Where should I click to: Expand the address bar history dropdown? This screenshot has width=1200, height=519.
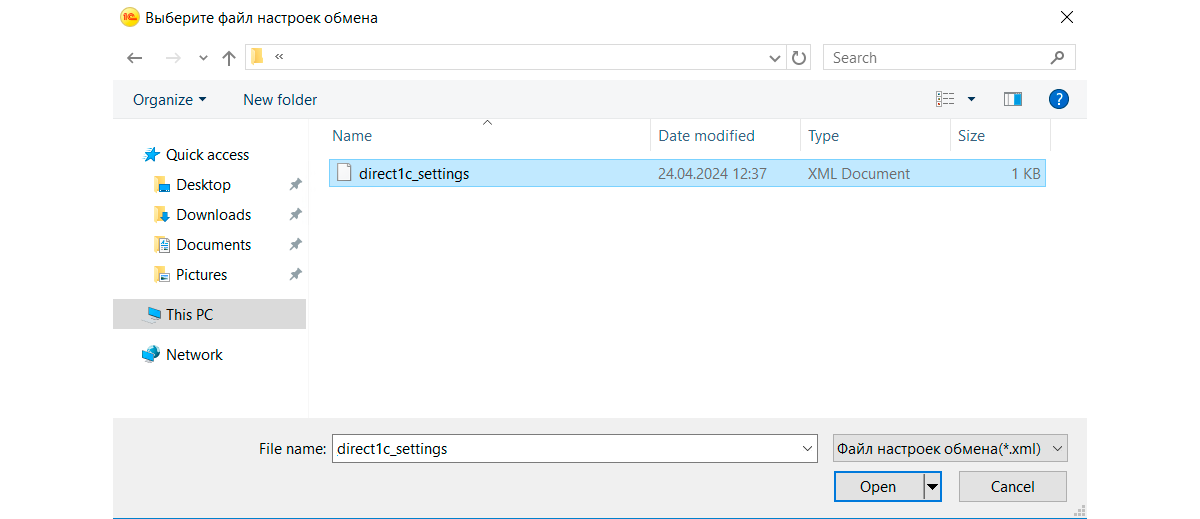pos(775,58)
